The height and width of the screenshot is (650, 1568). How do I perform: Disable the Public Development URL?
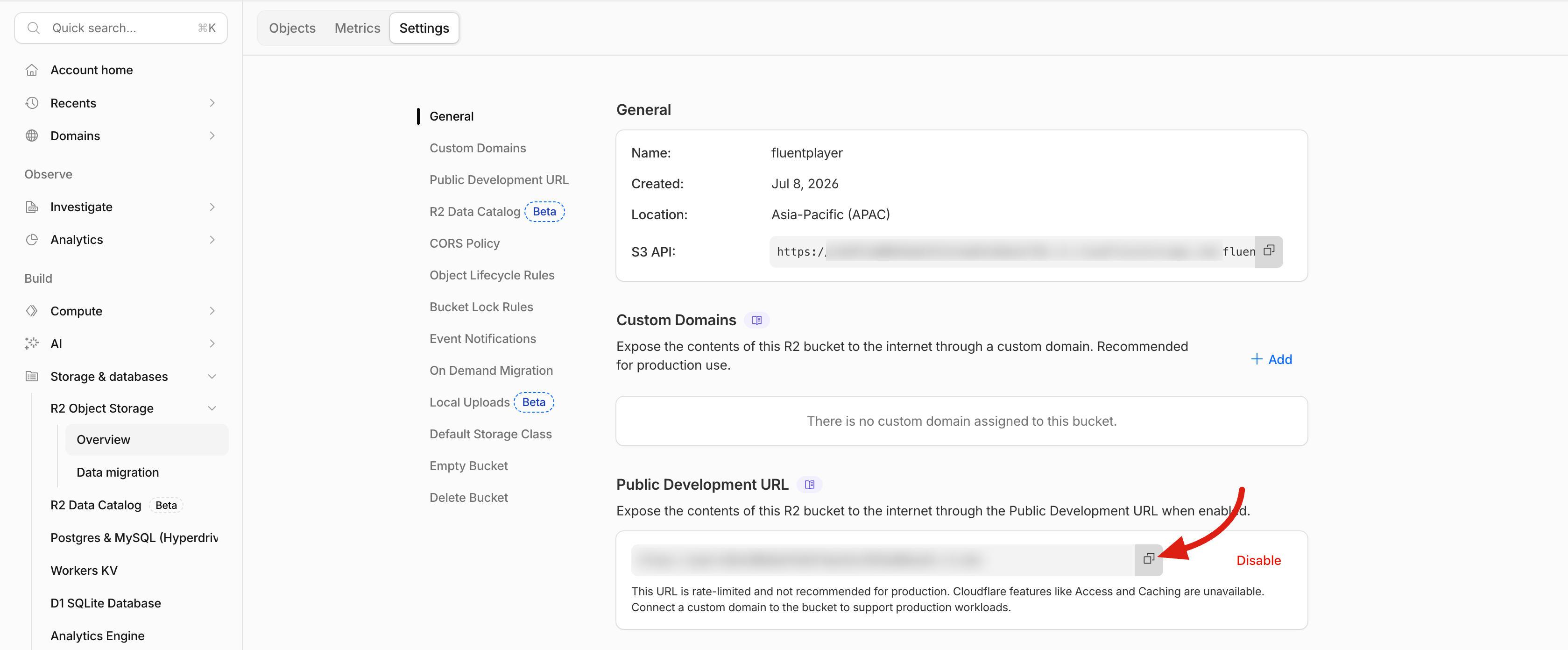[x=1259, y=560]
